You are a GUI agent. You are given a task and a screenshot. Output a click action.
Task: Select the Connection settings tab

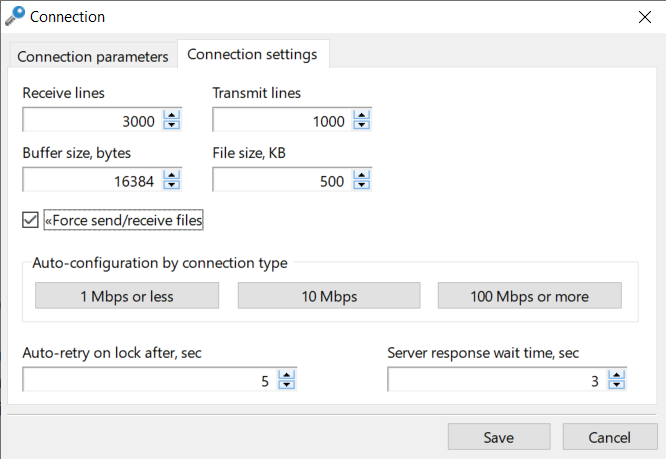[x=253, y=54]
